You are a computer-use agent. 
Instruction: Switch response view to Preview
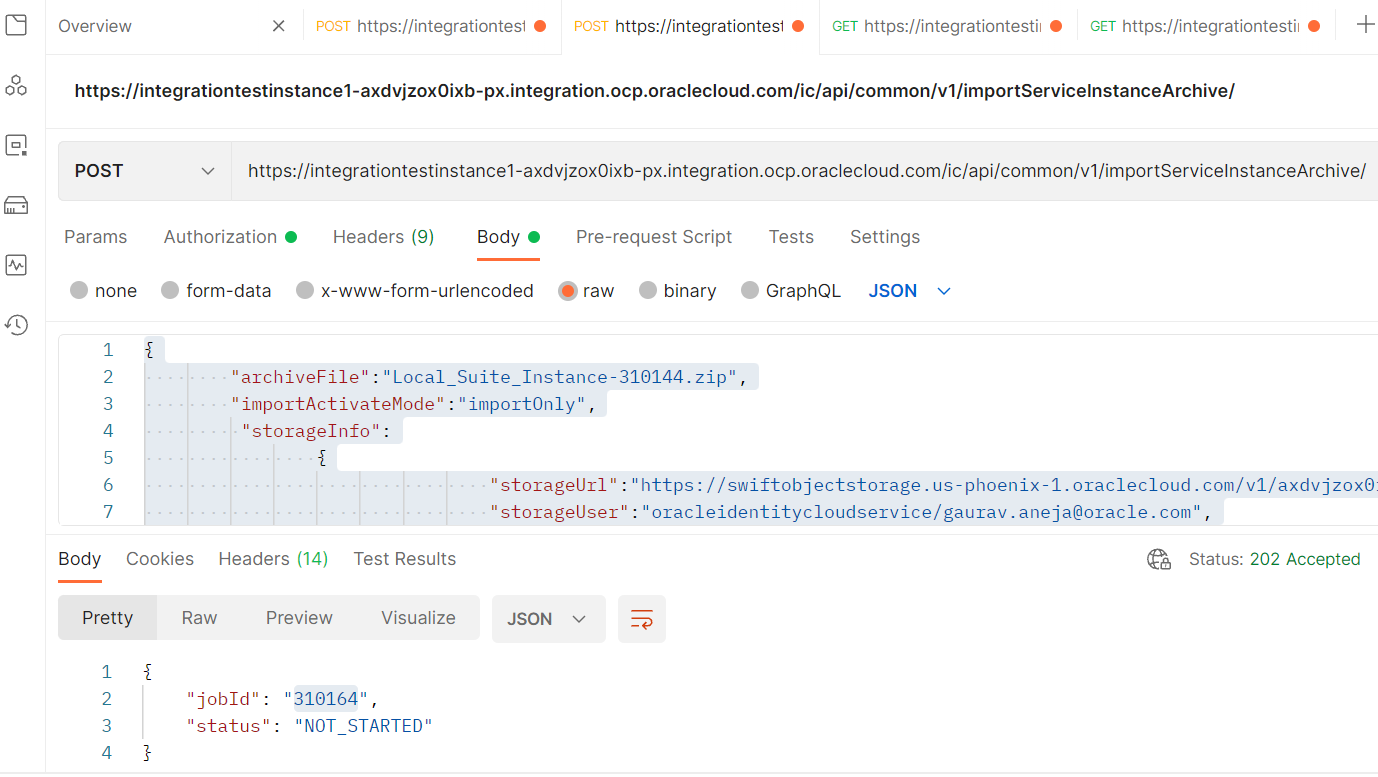pyautogui.click(x=299, y=618)
